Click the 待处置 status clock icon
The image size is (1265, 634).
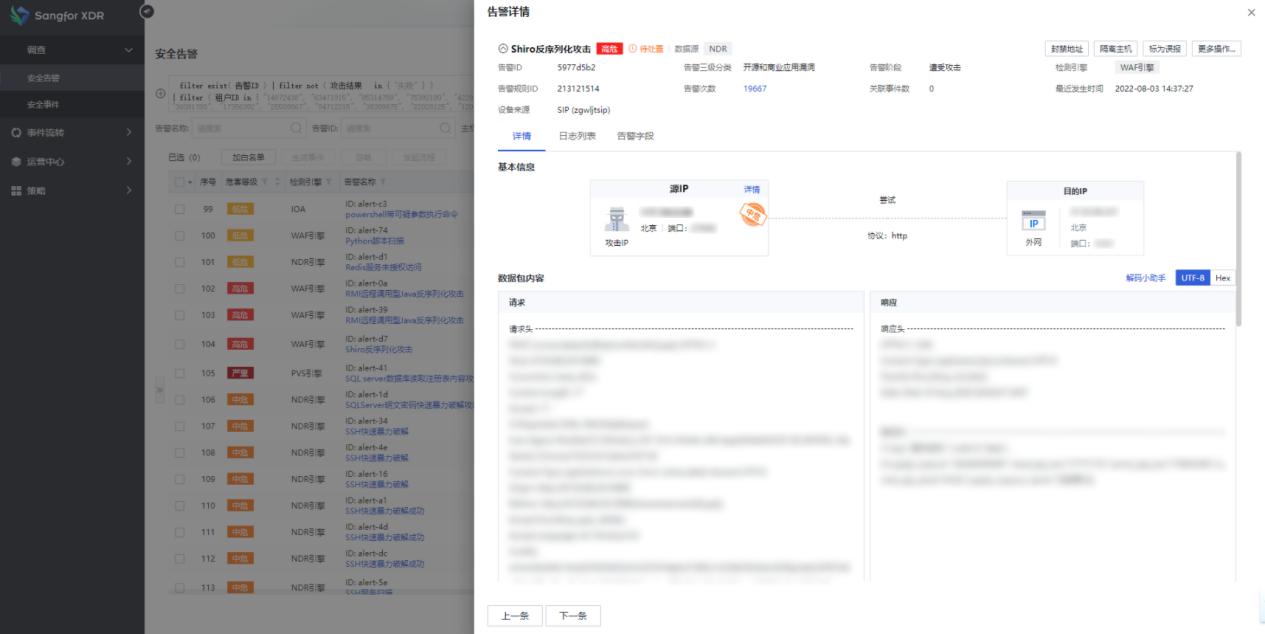[632, 49]
